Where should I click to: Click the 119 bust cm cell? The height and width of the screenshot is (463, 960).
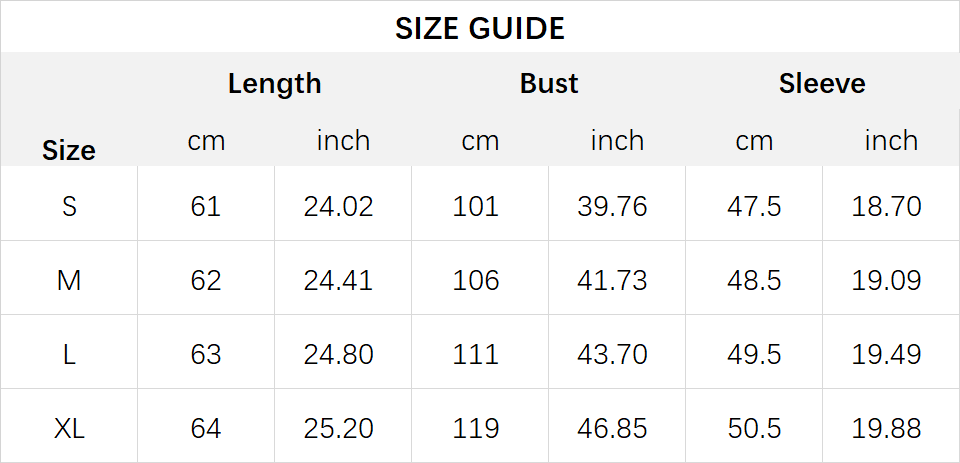coord(476,429)
